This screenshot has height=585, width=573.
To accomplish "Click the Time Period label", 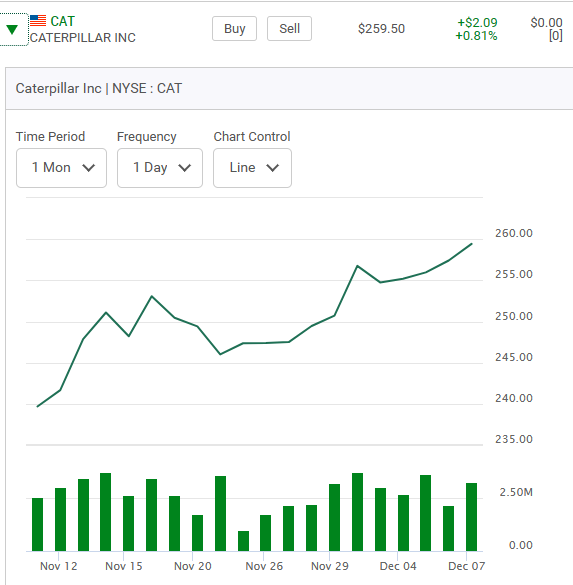I will [x=50, y=137].
